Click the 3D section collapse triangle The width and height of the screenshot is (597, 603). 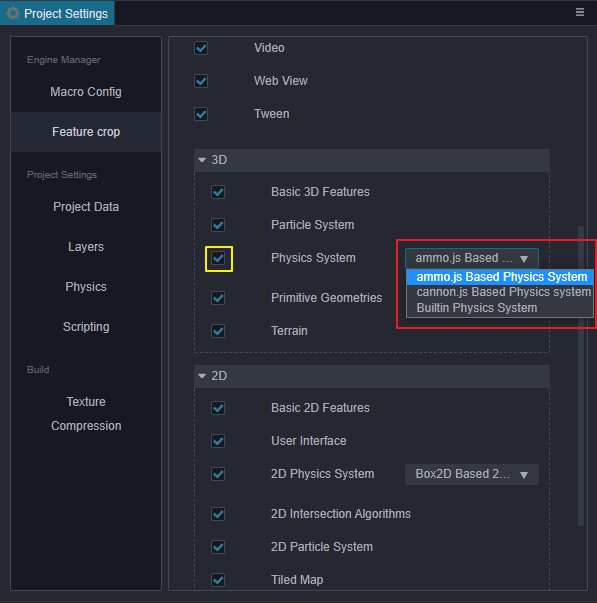point(202,160)
